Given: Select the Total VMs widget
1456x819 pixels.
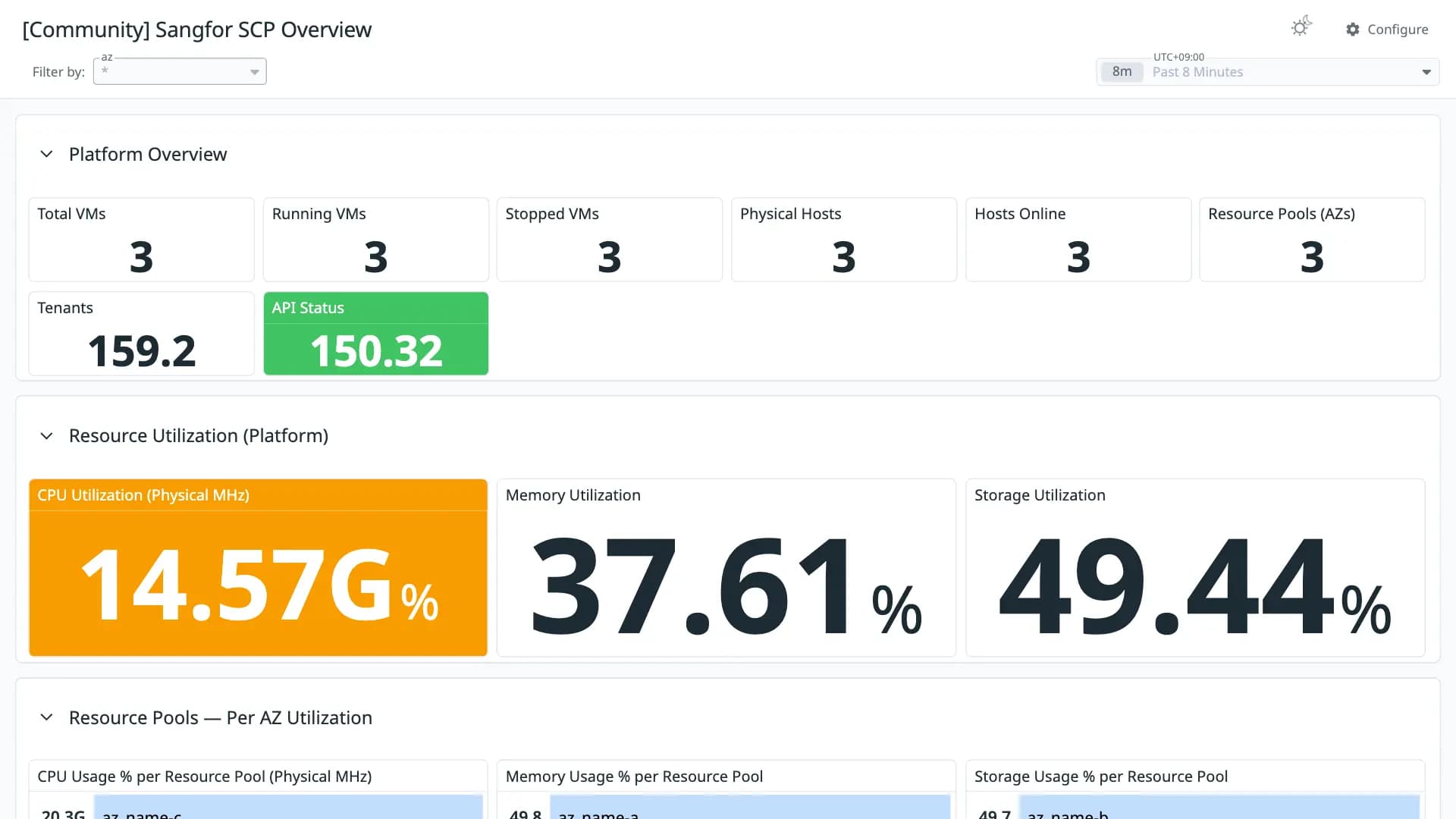Looking at the screenshot, I should (x=141, y=240).
